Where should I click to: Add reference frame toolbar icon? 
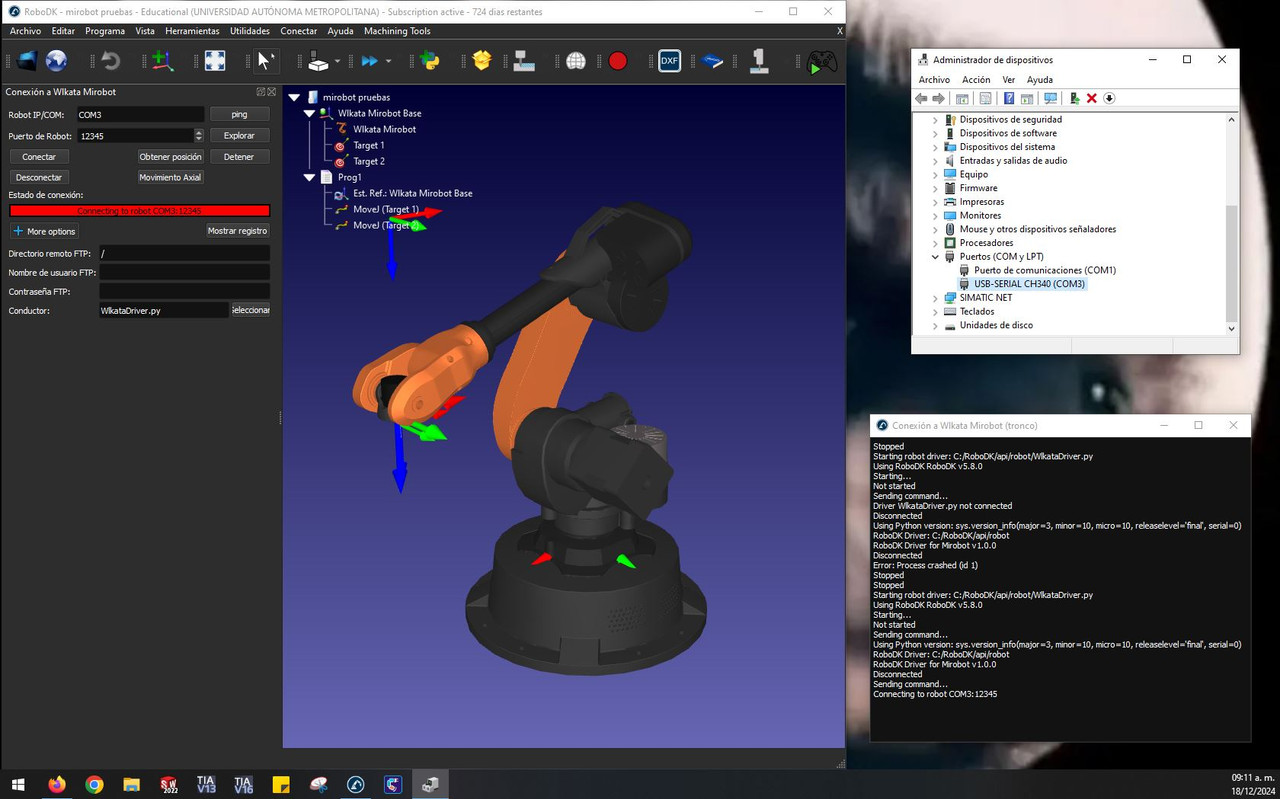coord(162,61)
